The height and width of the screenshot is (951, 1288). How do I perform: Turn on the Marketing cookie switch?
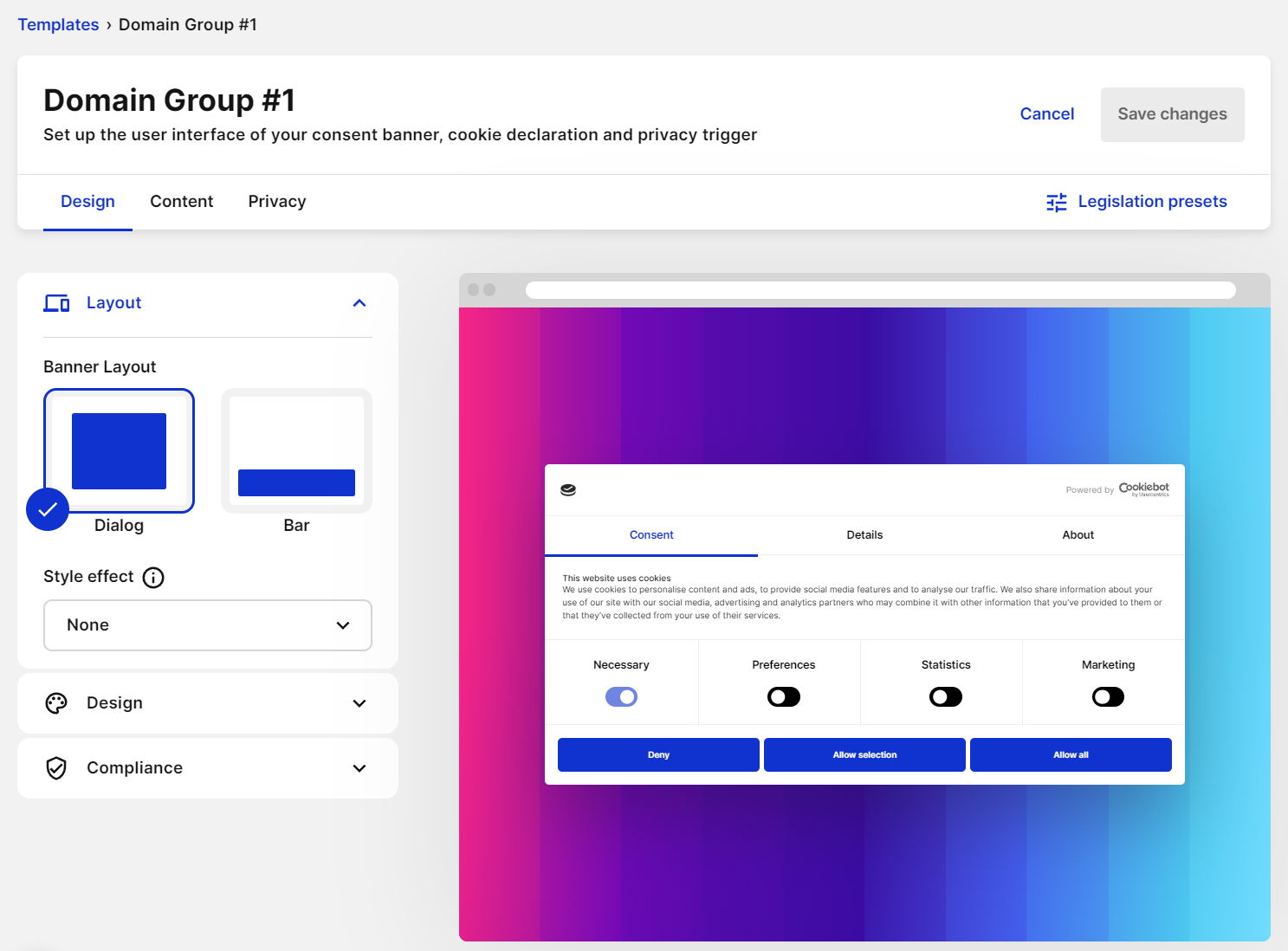[1108, 697]
